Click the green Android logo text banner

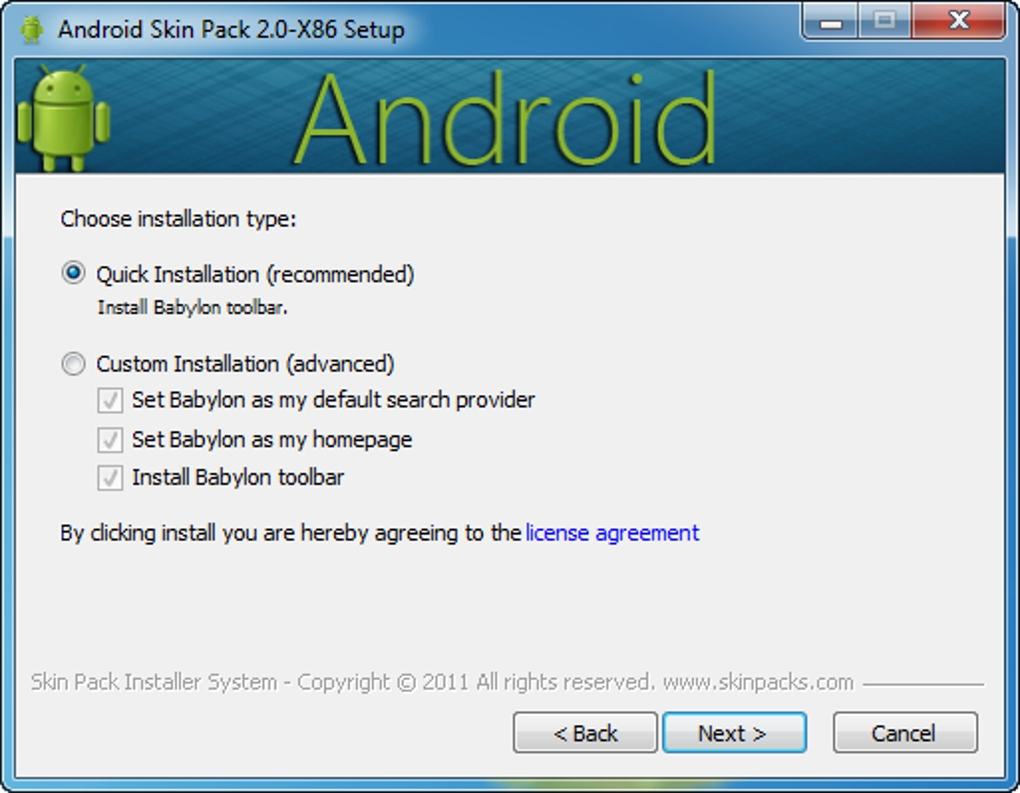click(x=506, y=118)
